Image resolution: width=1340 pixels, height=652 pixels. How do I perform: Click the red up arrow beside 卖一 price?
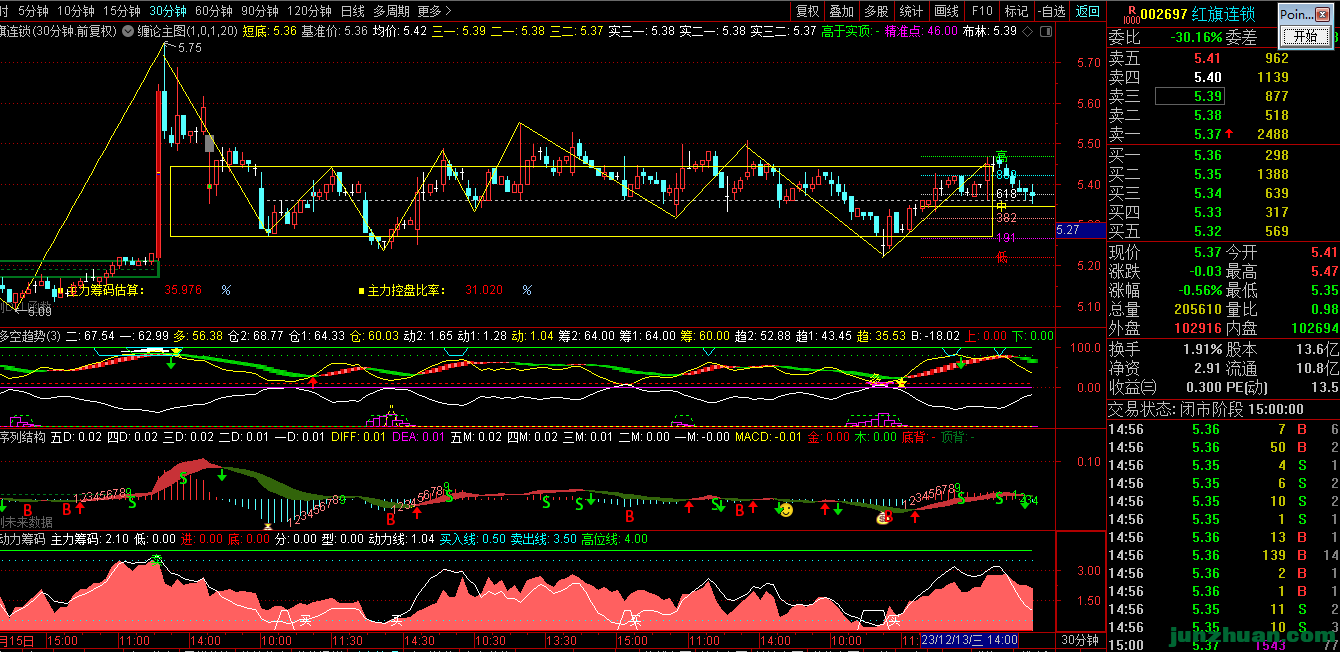1230,135
